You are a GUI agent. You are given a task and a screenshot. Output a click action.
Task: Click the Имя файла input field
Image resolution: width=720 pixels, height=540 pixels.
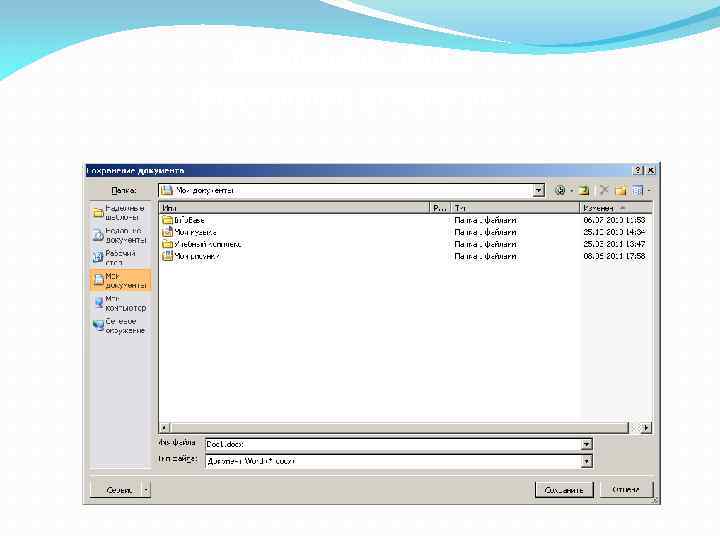[x=393, y=444]
